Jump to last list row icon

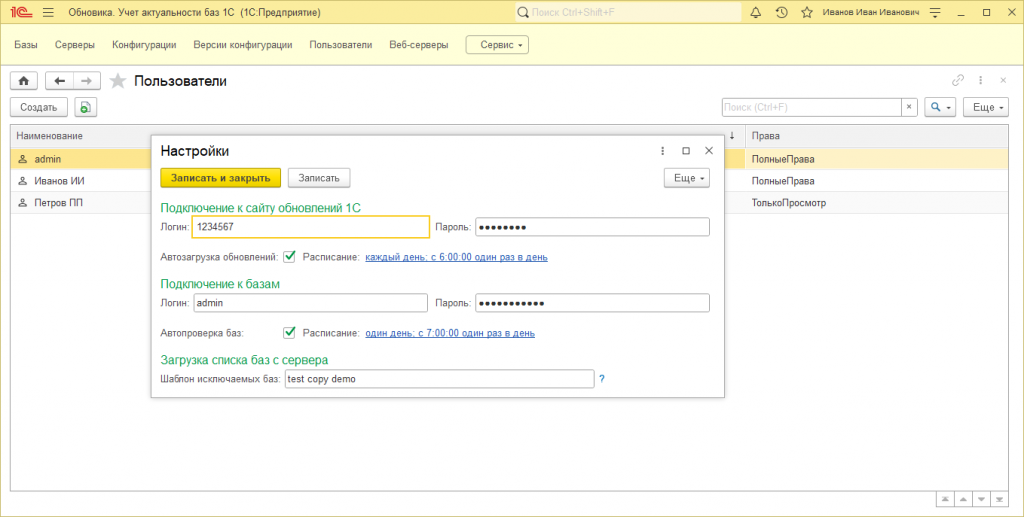pyautogui.click(x=999, y=499)
